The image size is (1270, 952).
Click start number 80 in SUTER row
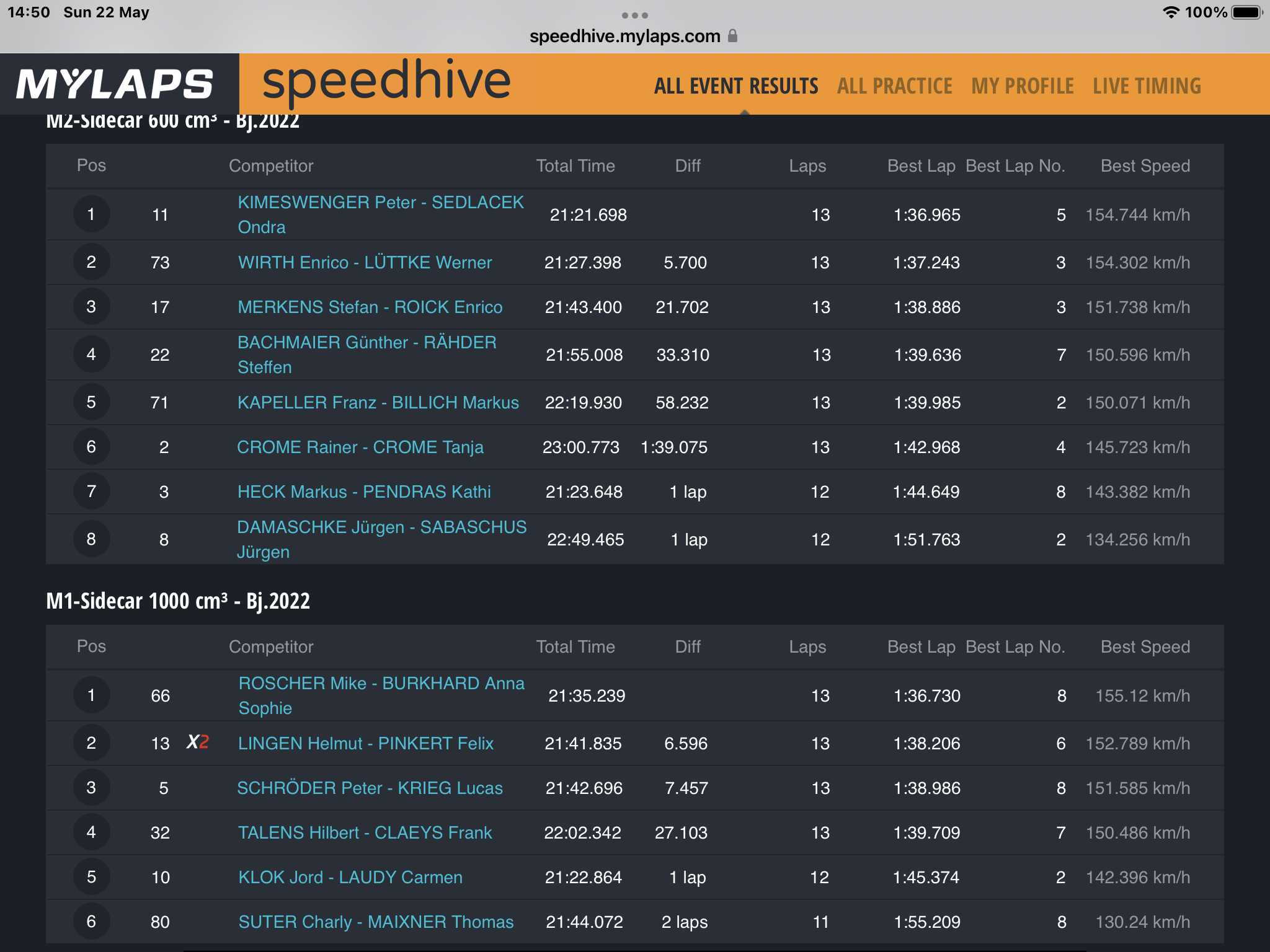pos(160,922)
